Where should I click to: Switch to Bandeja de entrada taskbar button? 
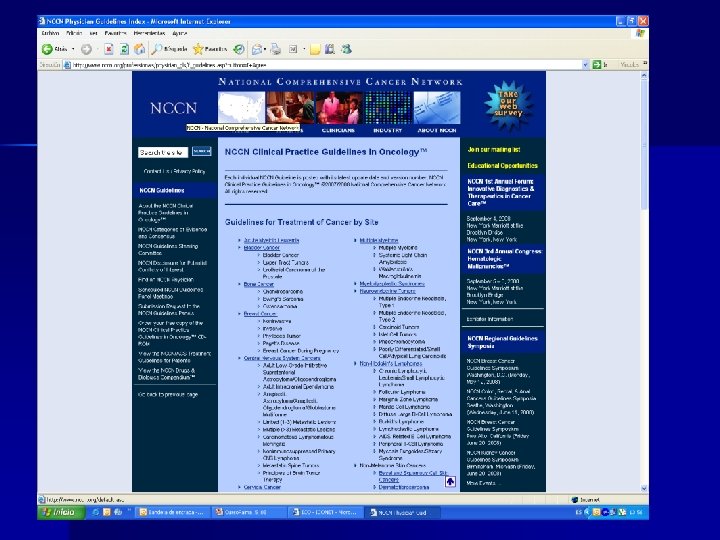(172, 512)
